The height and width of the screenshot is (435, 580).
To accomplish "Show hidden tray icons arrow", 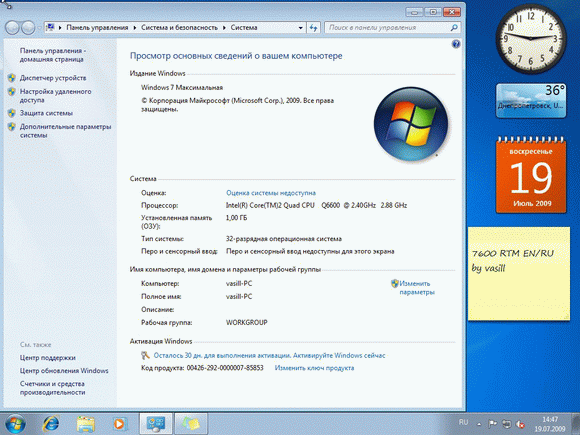I will pyautogui.click(x=479, y=424).
